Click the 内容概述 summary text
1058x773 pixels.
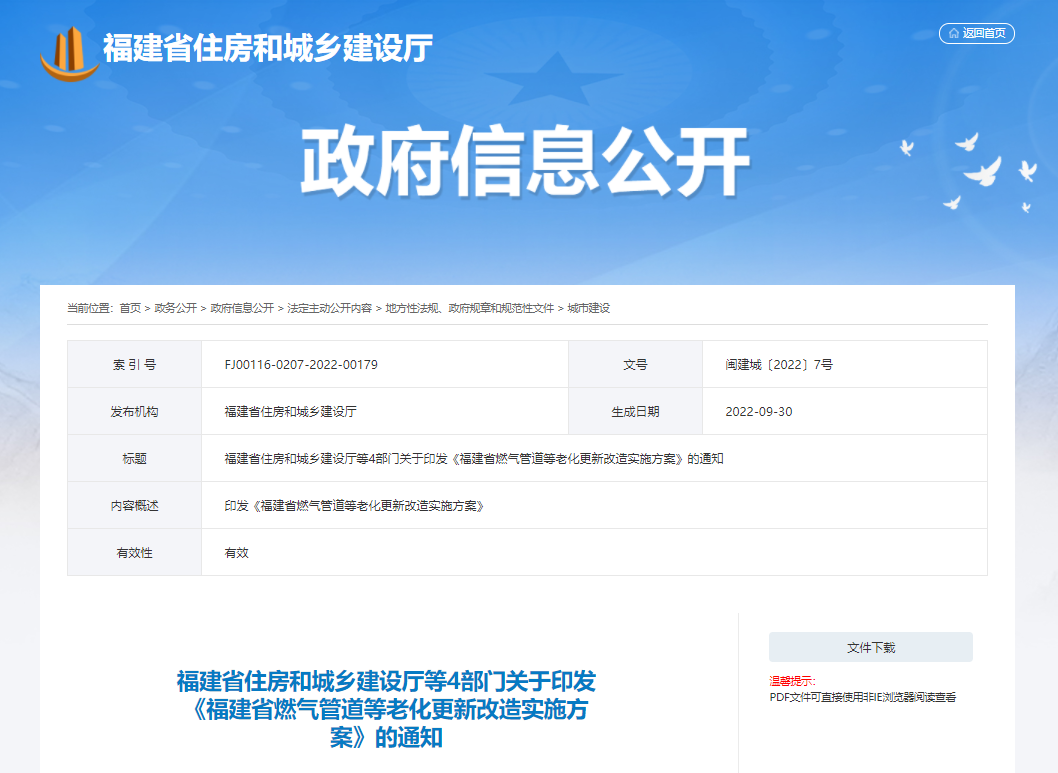coord(355,506)
